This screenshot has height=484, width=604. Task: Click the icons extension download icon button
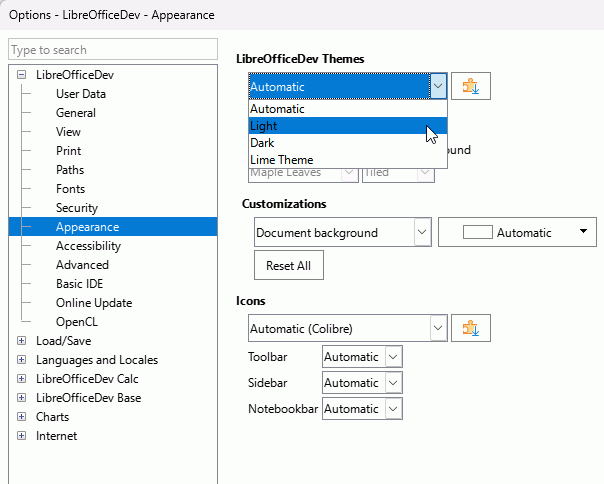click(471, 328)
